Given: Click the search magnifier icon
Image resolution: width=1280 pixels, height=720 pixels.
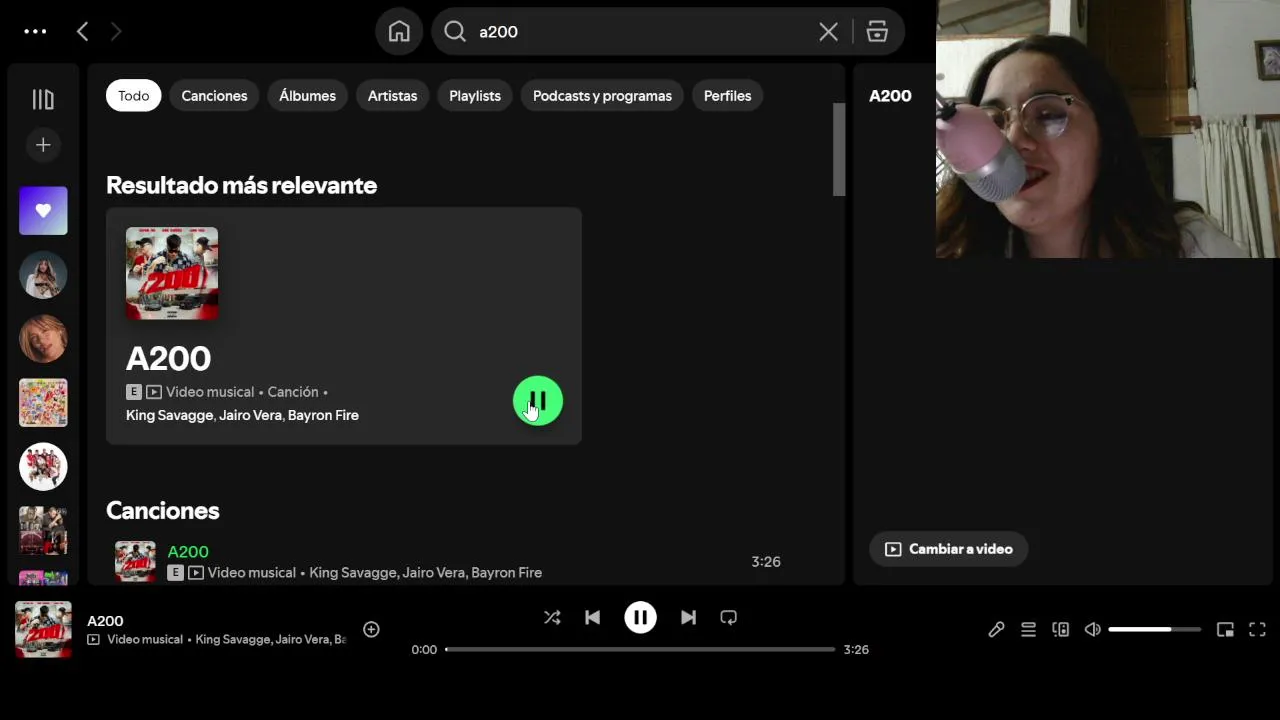Looking at the screenshot, I should pyautogui.click(x=455, y=32).
